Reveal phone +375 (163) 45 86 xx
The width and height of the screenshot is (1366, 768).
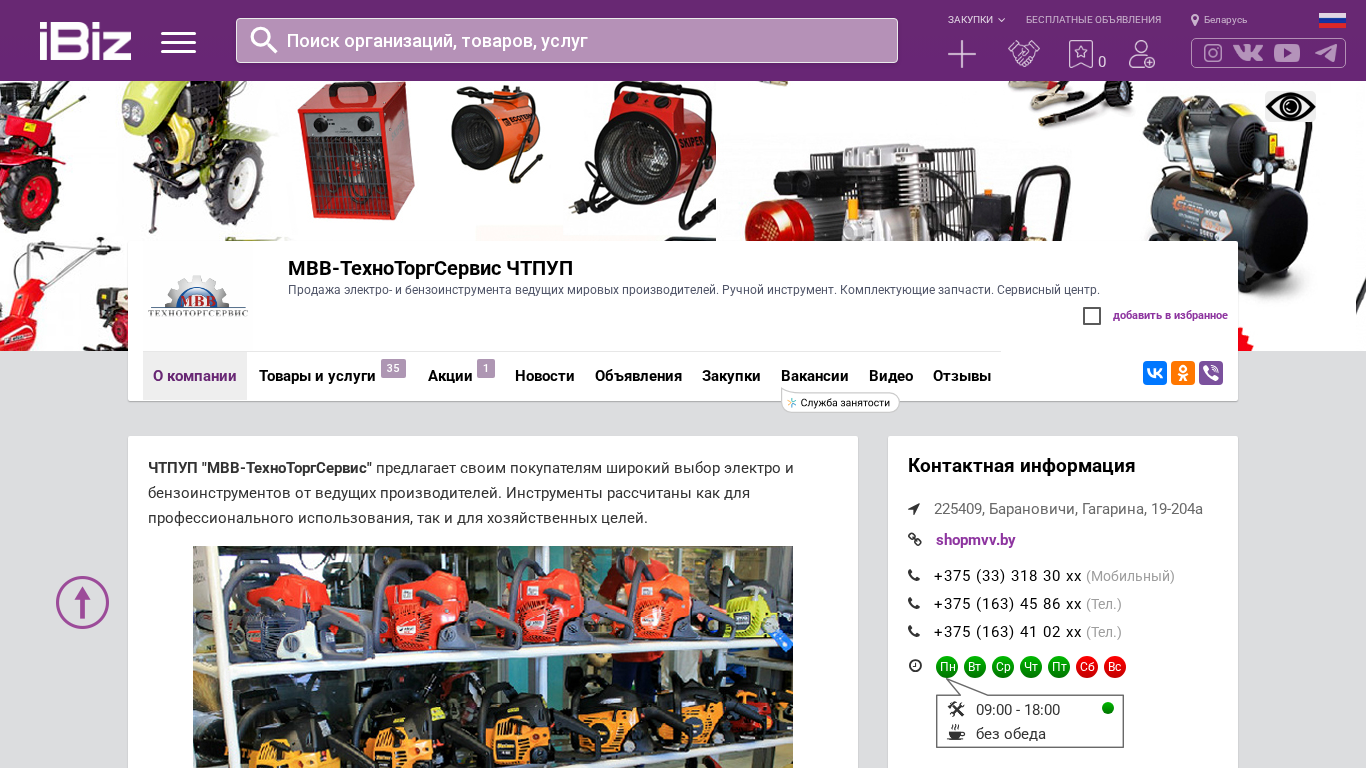point(1008,604)
